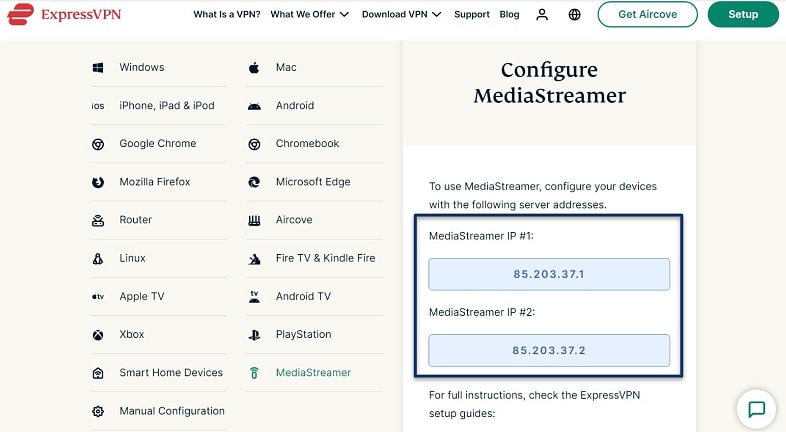Image resolution: width=786 pixels, height=432 pixels.
Task: Go to the Support page
Action: pos(472,15)
